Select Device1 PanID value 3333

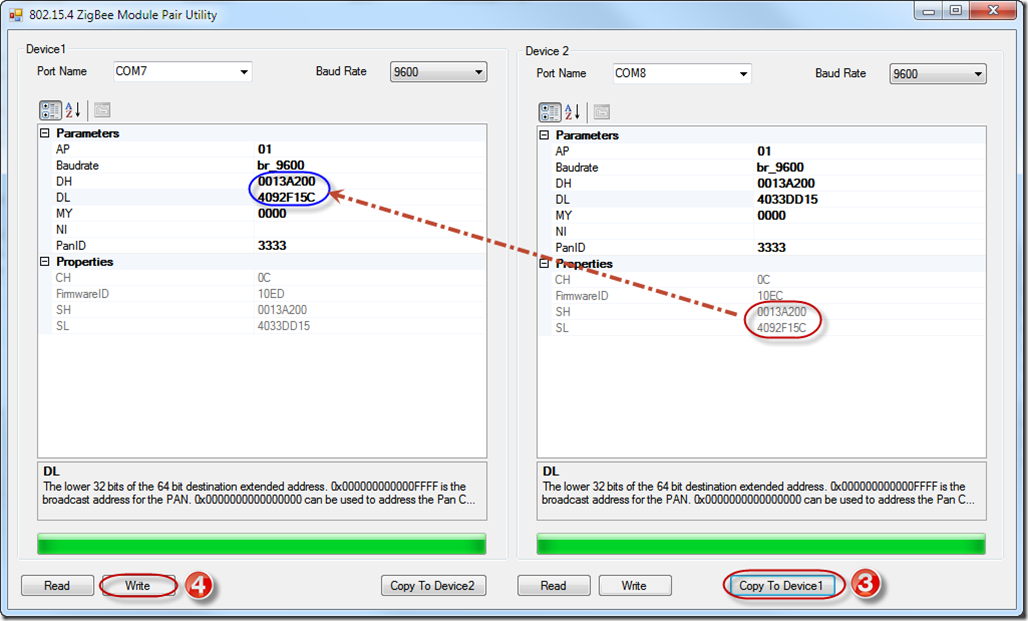click(272, 246)
